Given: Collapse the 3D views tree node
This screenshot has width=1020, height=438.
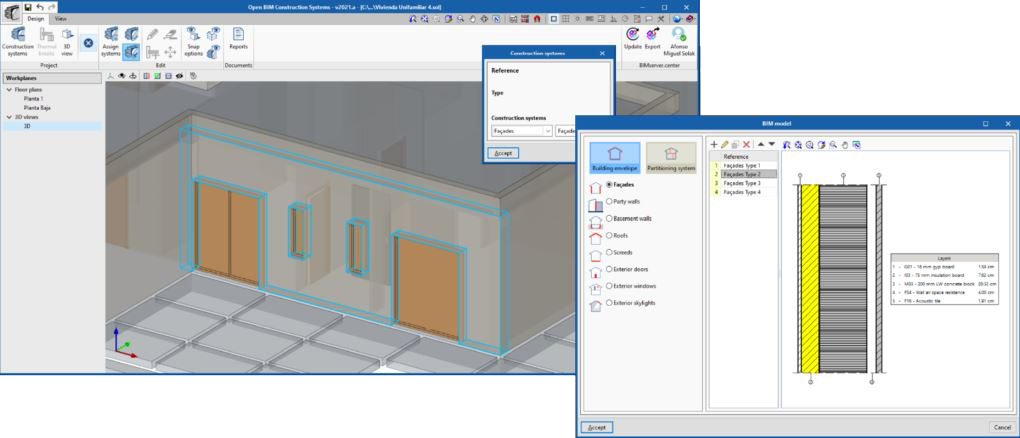Looking at the screenshot, I should [x=9, y=117].
